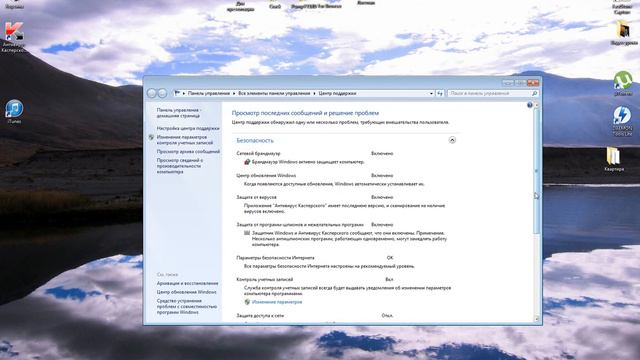Click Защита от программ-шпионов и нежелательных программ label

pos(300,225)
